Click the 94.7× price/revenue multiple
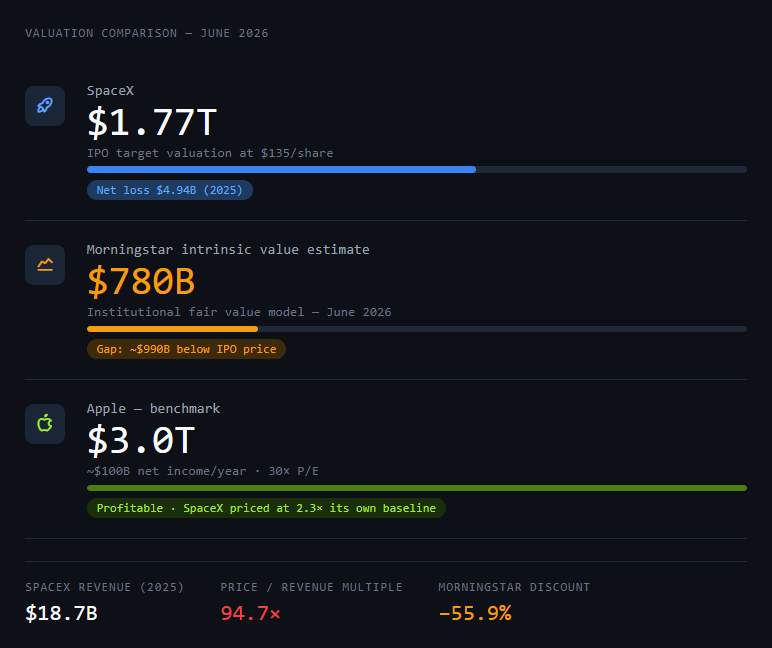Viewport: 772px width, 648px height. point(250,614)
